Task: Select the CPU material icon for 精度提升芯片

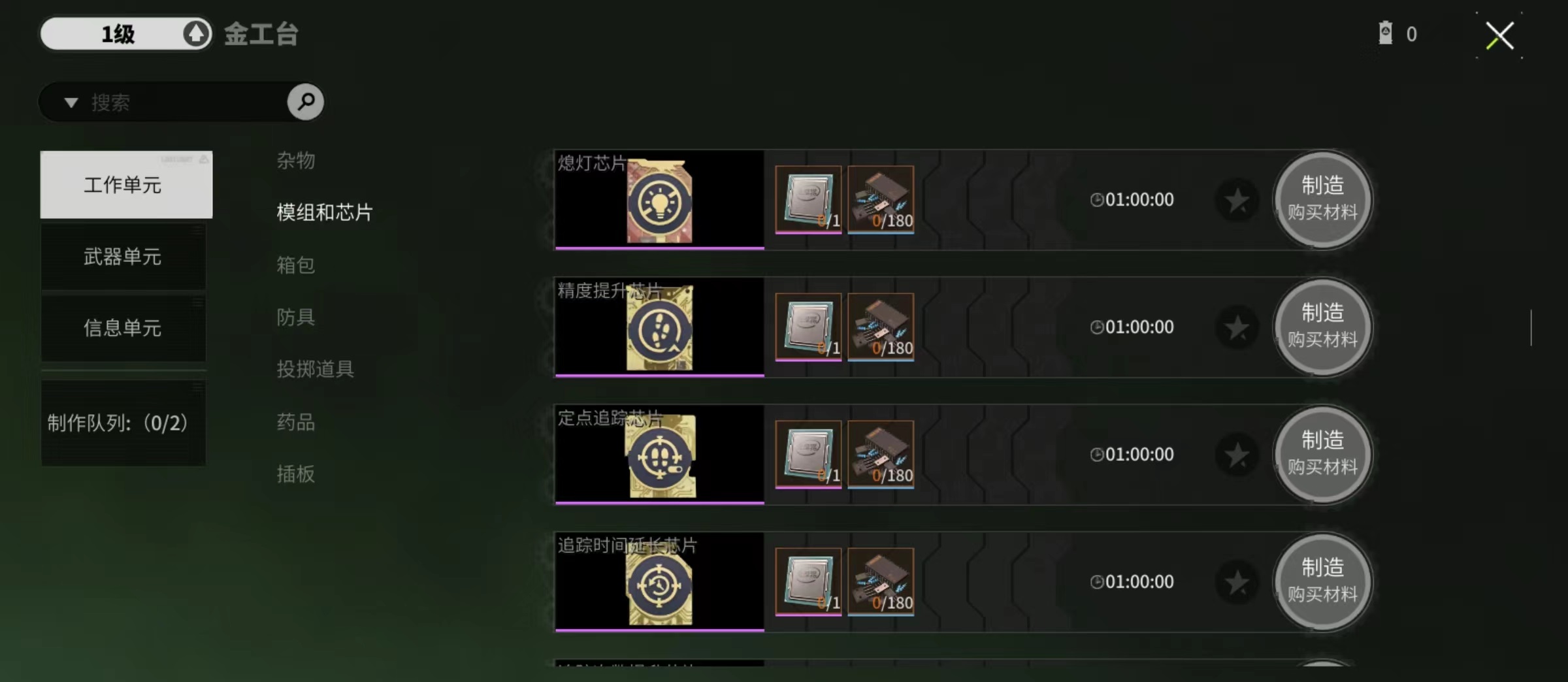Action: click(808, 327)
